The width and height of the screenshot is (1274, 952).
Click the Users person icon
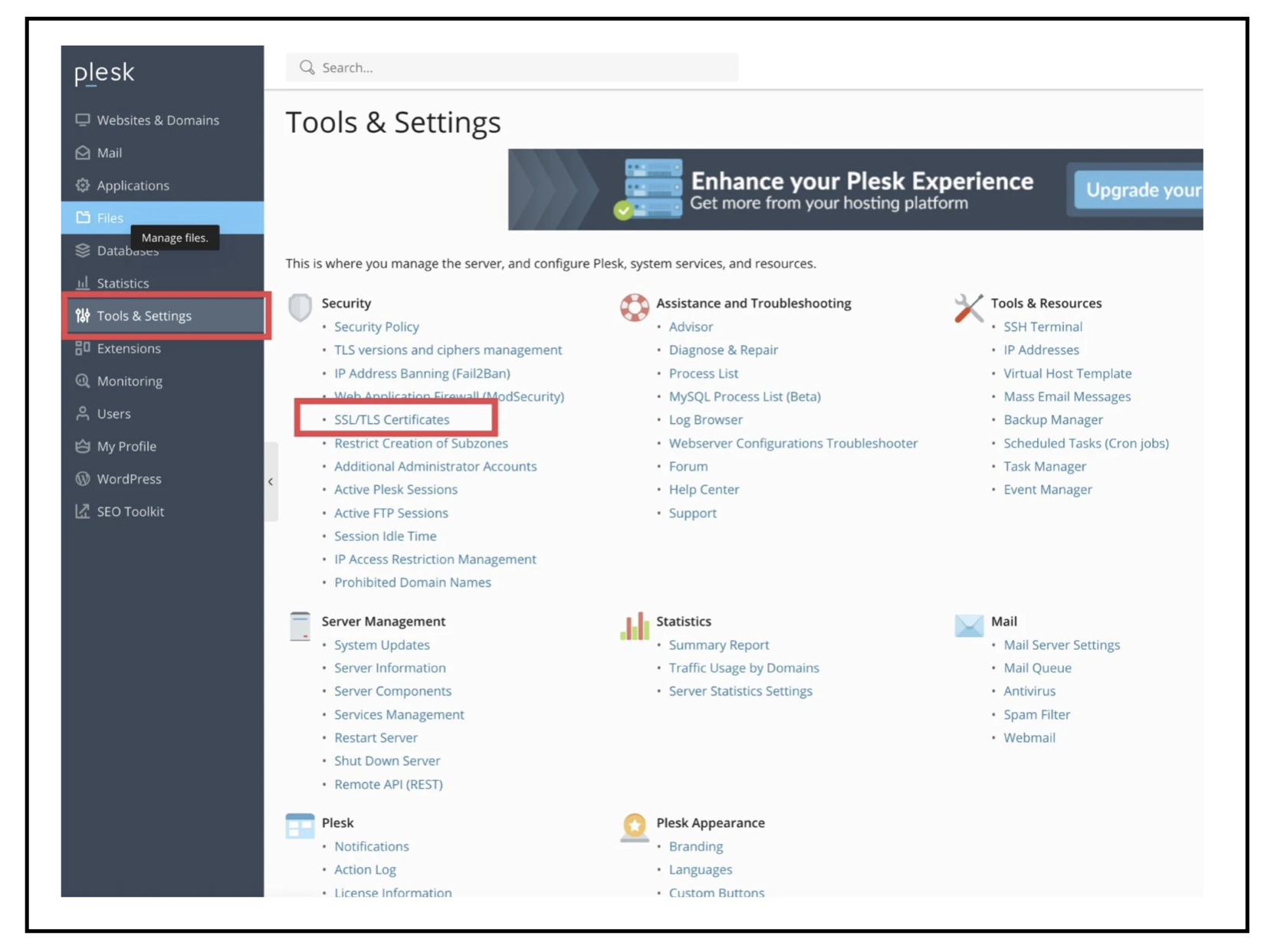pyautogui.click(x=83, y=413)
